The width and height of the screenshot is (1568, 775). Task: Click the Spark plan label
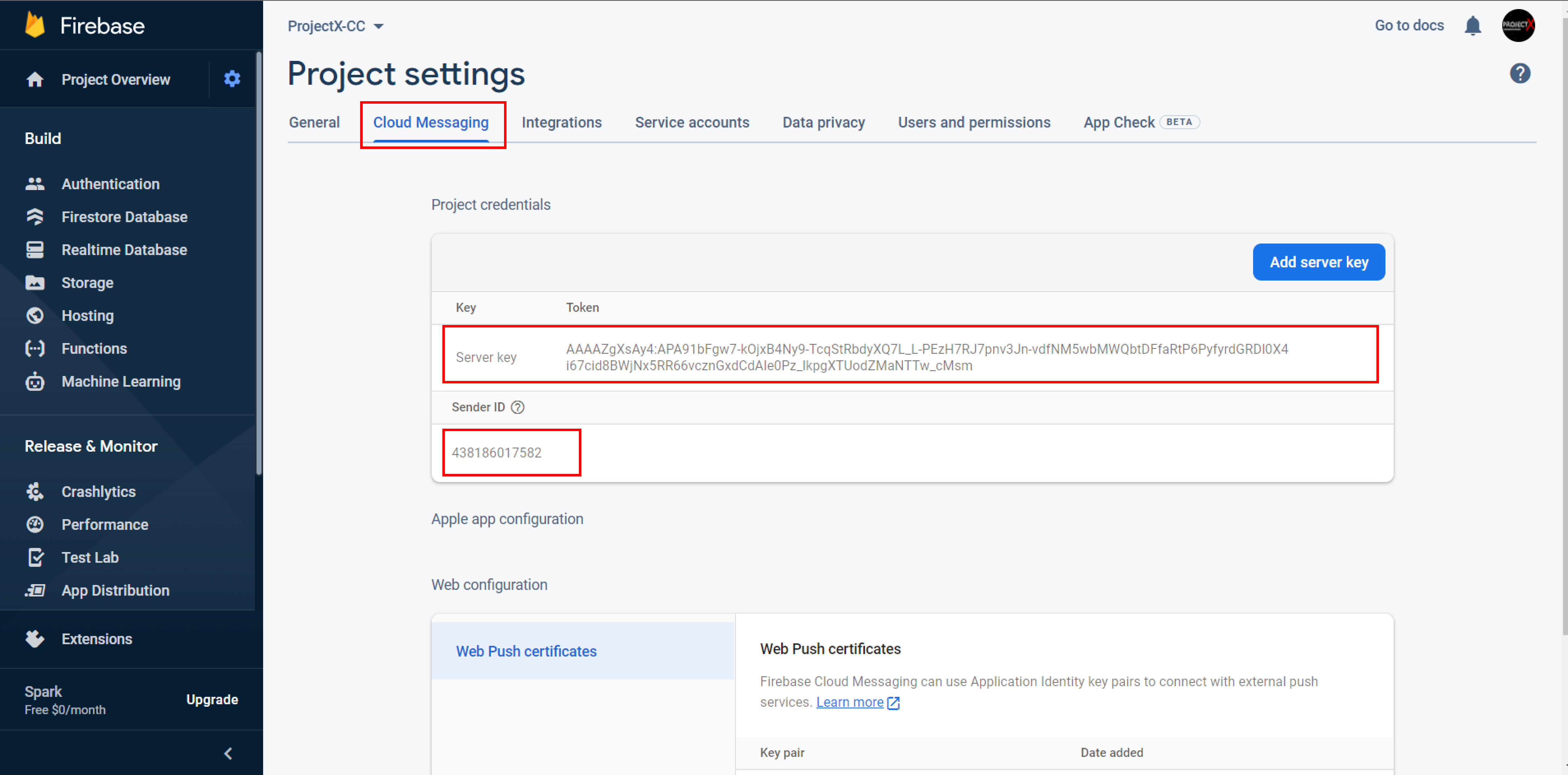click(x=43, y=692)
